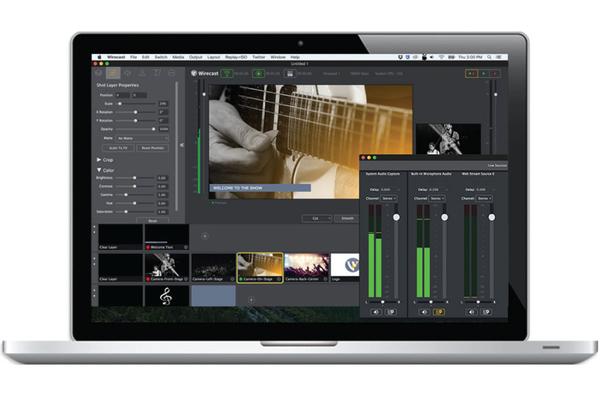Open Notification Center from the menu bar
This screenshot has height=400, width=600.
pos(499,57)
